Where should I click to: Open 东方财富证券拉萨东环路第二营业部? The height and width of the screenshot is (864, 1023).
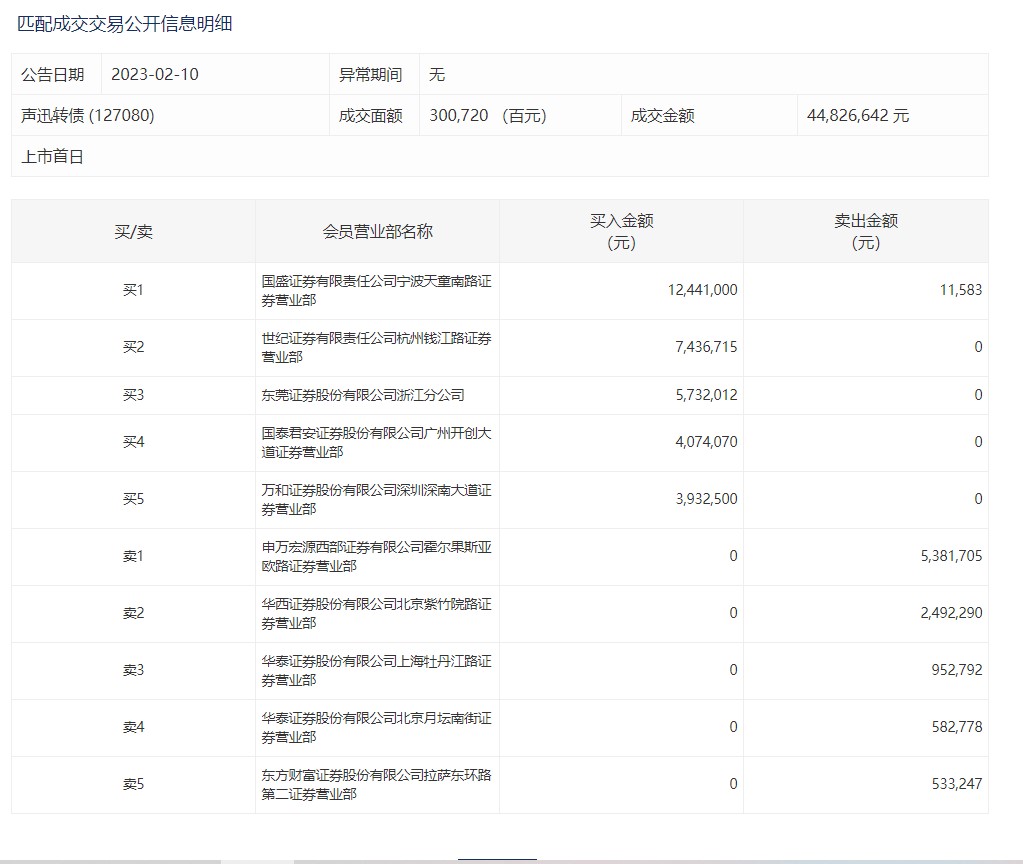point(376,785)
